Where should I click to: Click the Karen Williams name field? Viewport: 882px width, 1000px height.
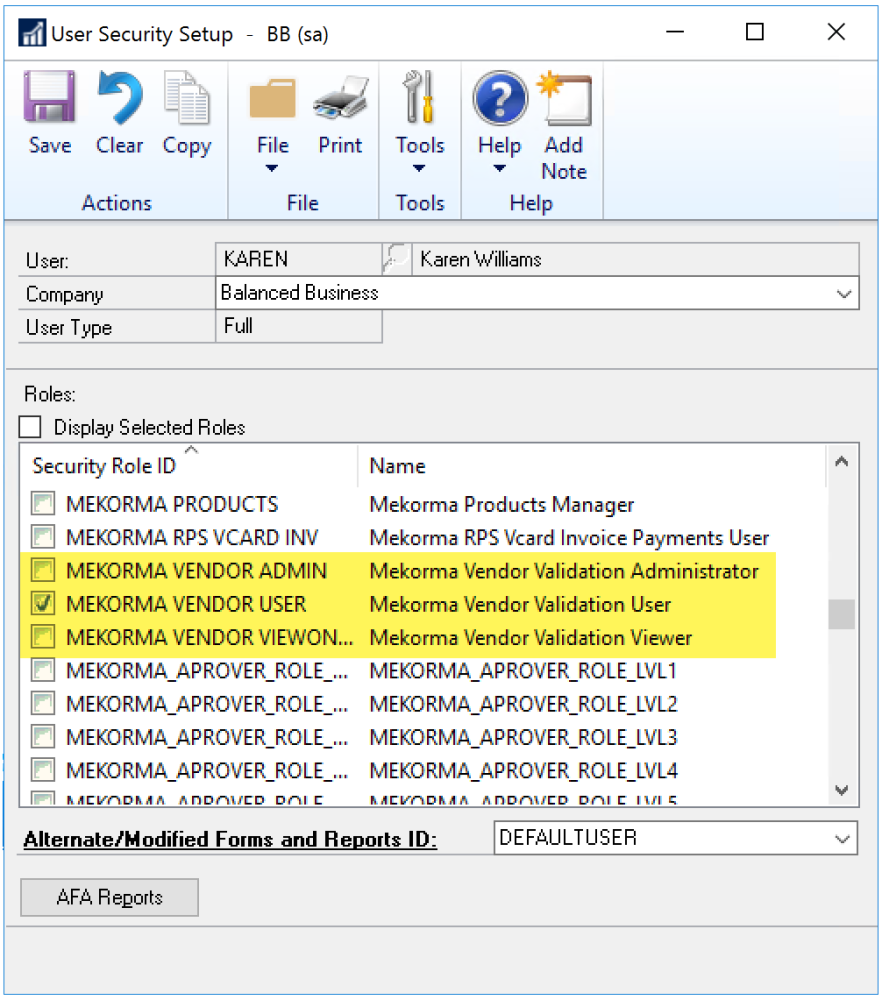pos(635,259)
